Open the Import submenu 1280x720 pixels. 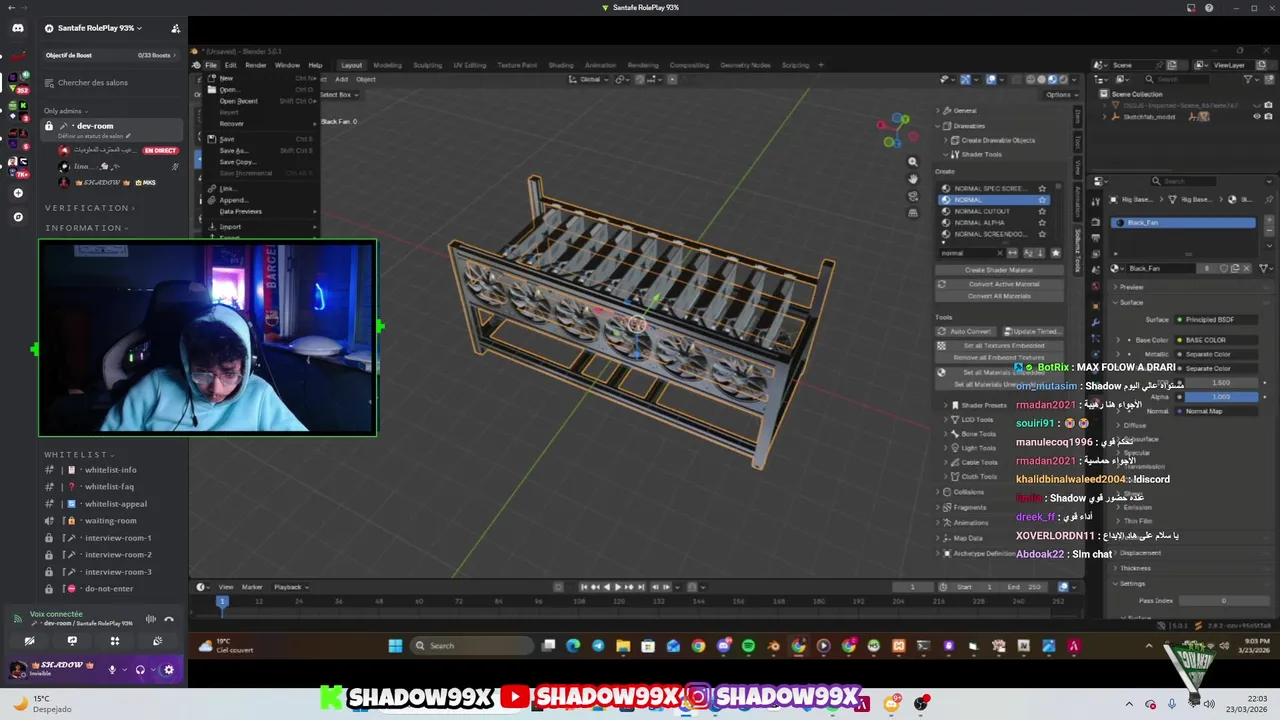tap(261, 227)
